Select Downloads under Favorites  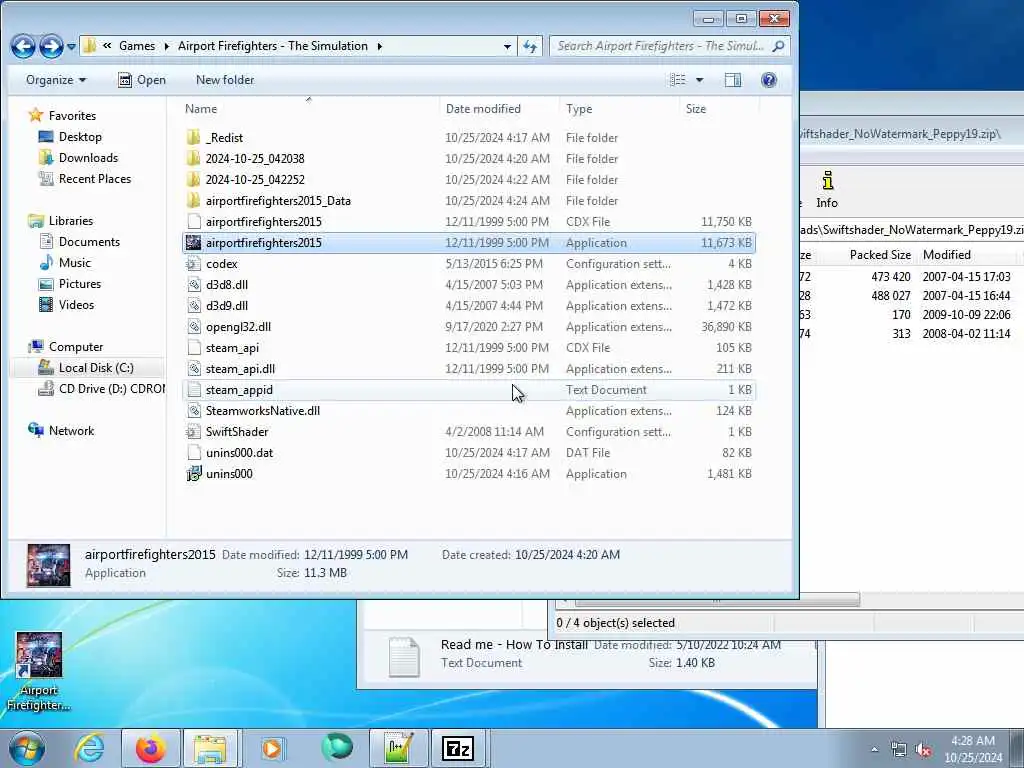(88, 157)
